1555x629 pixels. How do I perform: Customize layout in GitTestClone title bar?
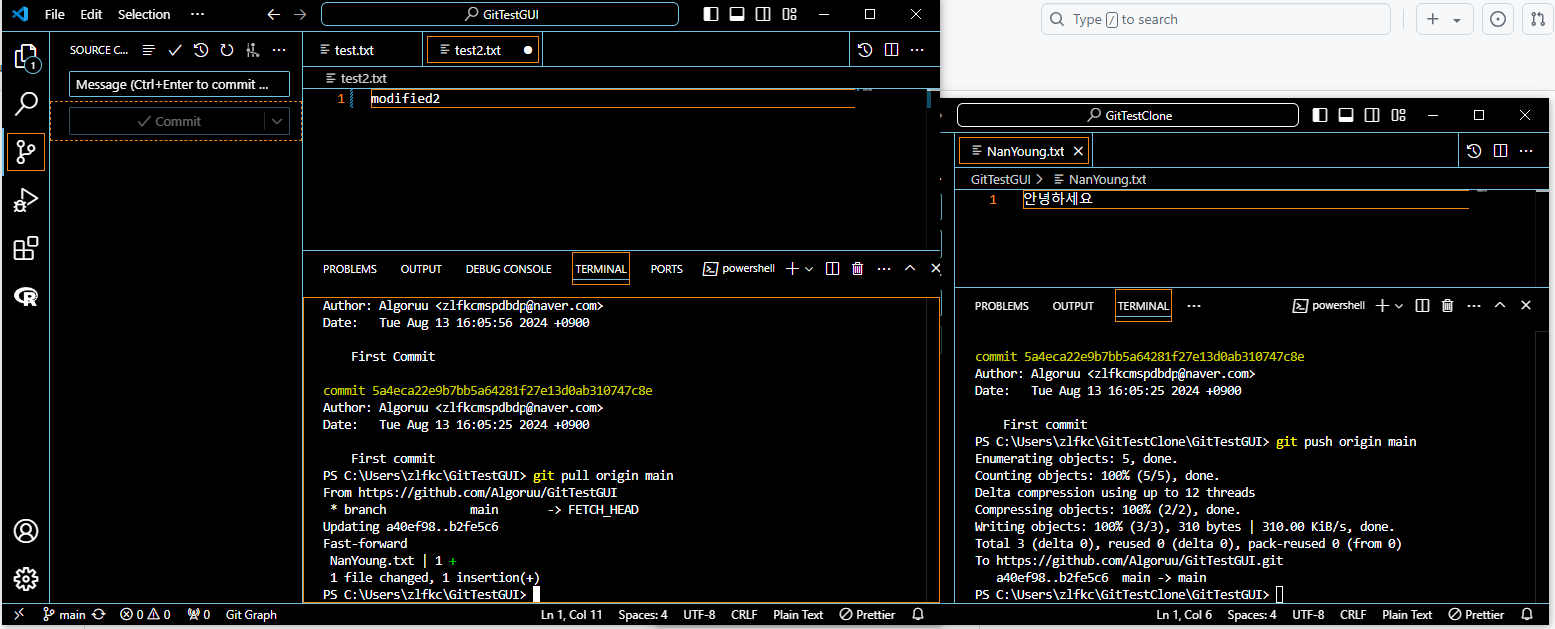1399,115
